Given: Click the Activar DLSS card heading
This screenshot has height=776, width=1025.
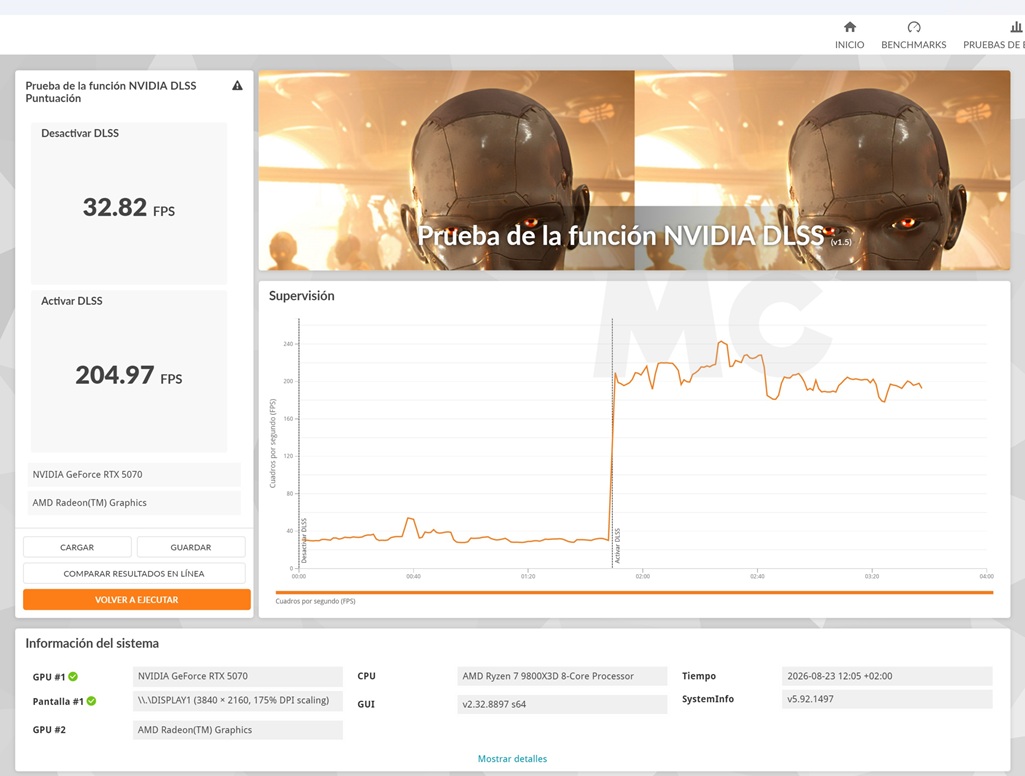Looking at the screenshot, I should 72,301.
